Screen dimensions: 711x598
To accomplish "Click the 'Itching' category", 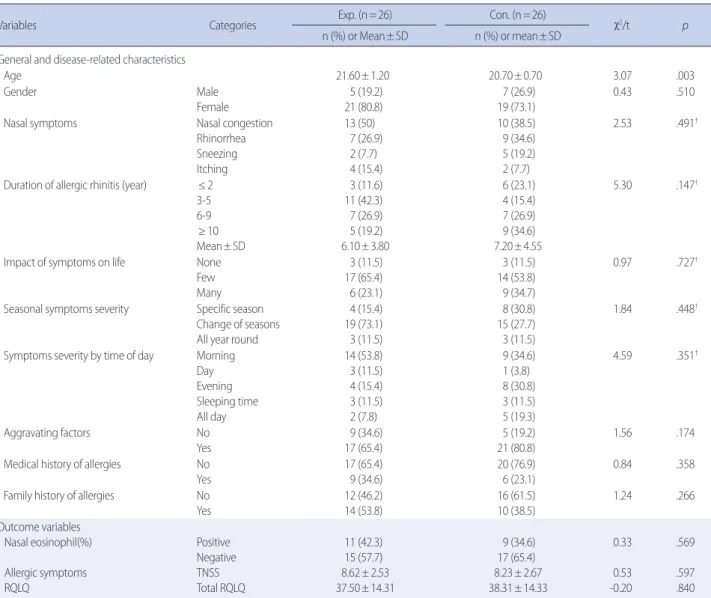I will tap(212, 169).
